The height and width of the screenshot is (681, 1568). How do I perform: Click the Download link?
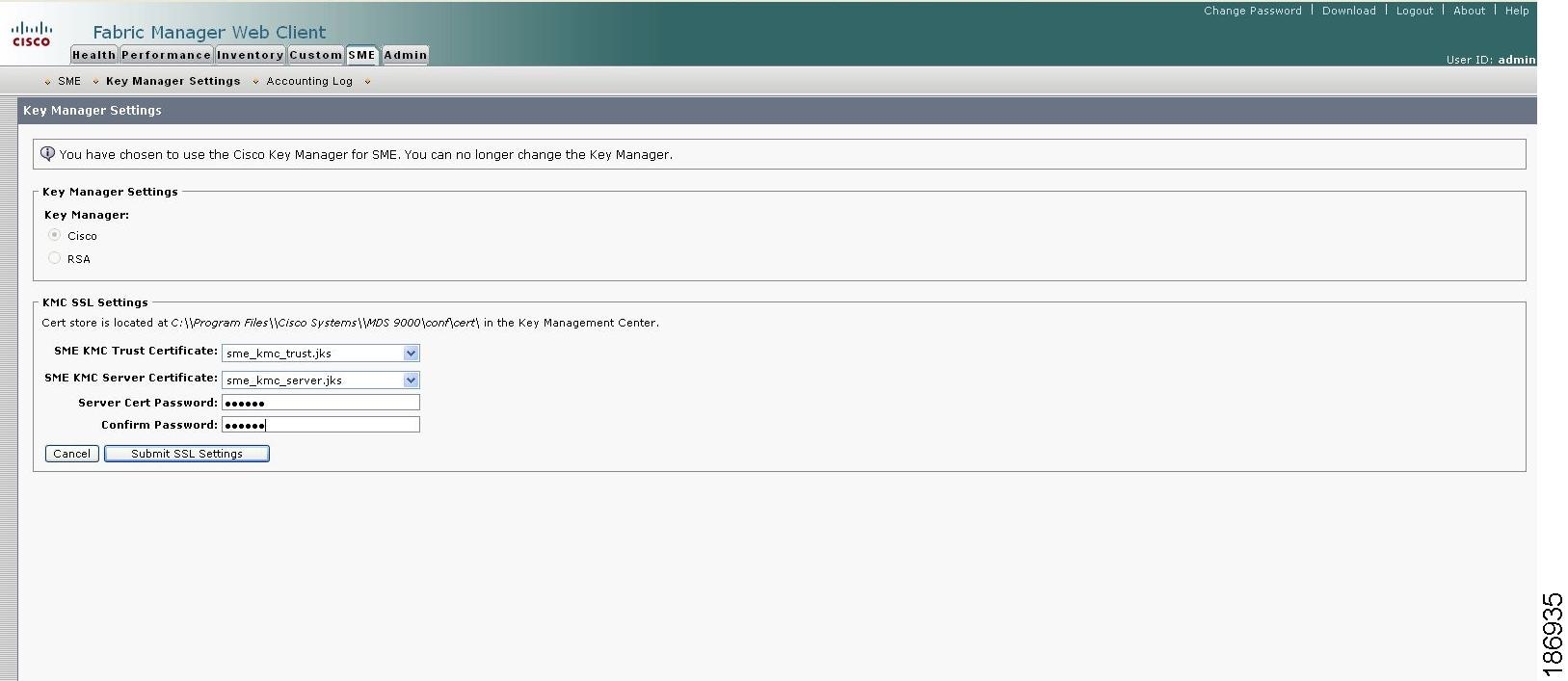tap(1348, 11)
